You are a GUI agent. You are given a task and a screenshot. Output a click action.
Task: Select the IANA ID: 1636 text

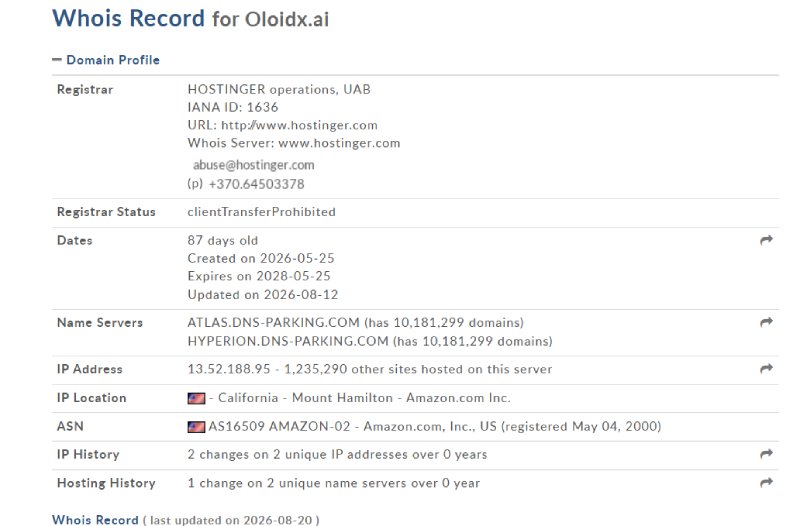233,107
